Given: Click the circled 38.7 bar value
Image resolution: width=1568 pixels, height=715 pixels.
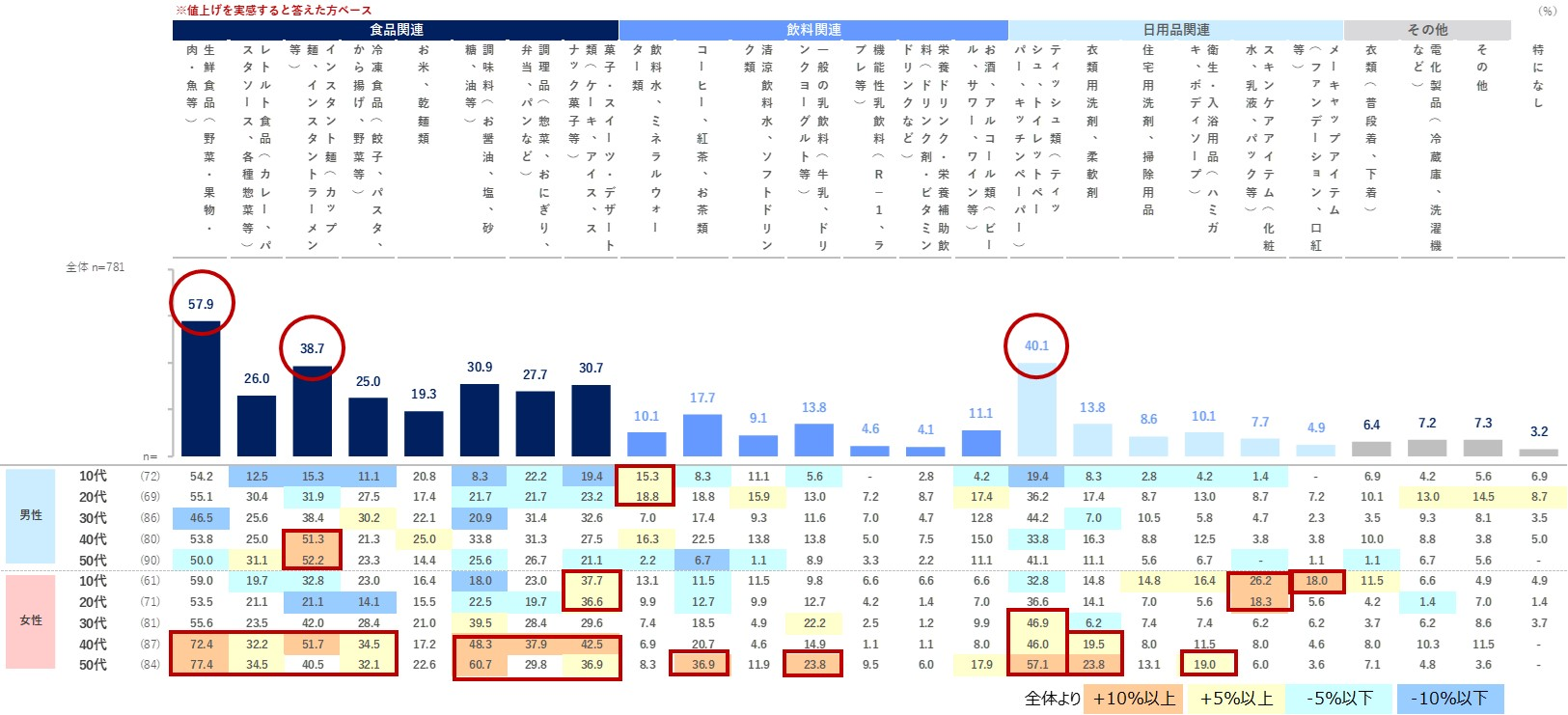Looking at the screenshot, I should (x=312, y=348).
